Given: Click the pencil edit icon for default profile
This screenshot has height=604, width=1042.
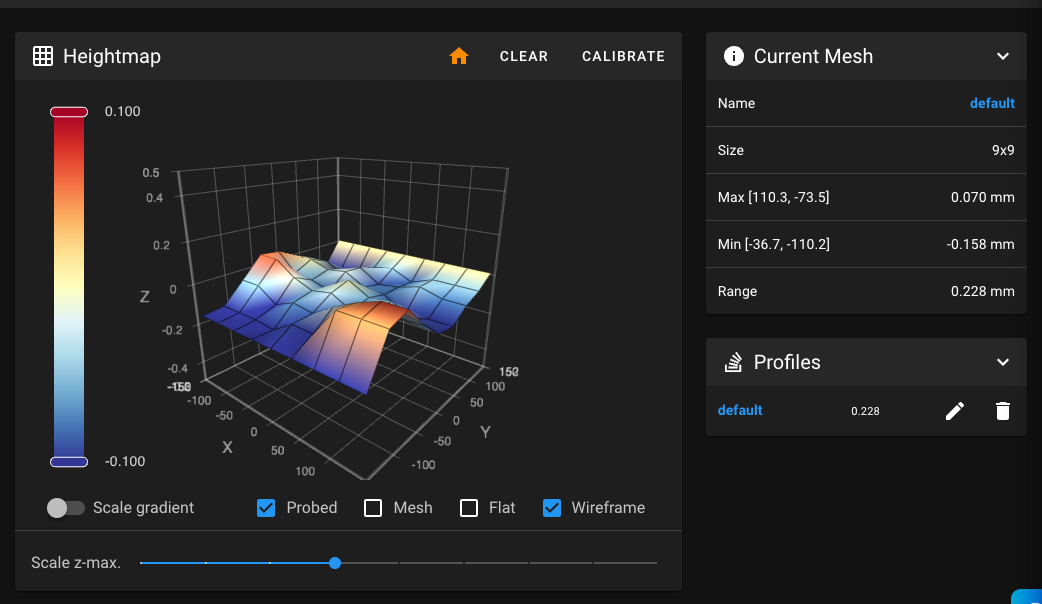Looking at the screenshot, I should click(x=954, y=411).
